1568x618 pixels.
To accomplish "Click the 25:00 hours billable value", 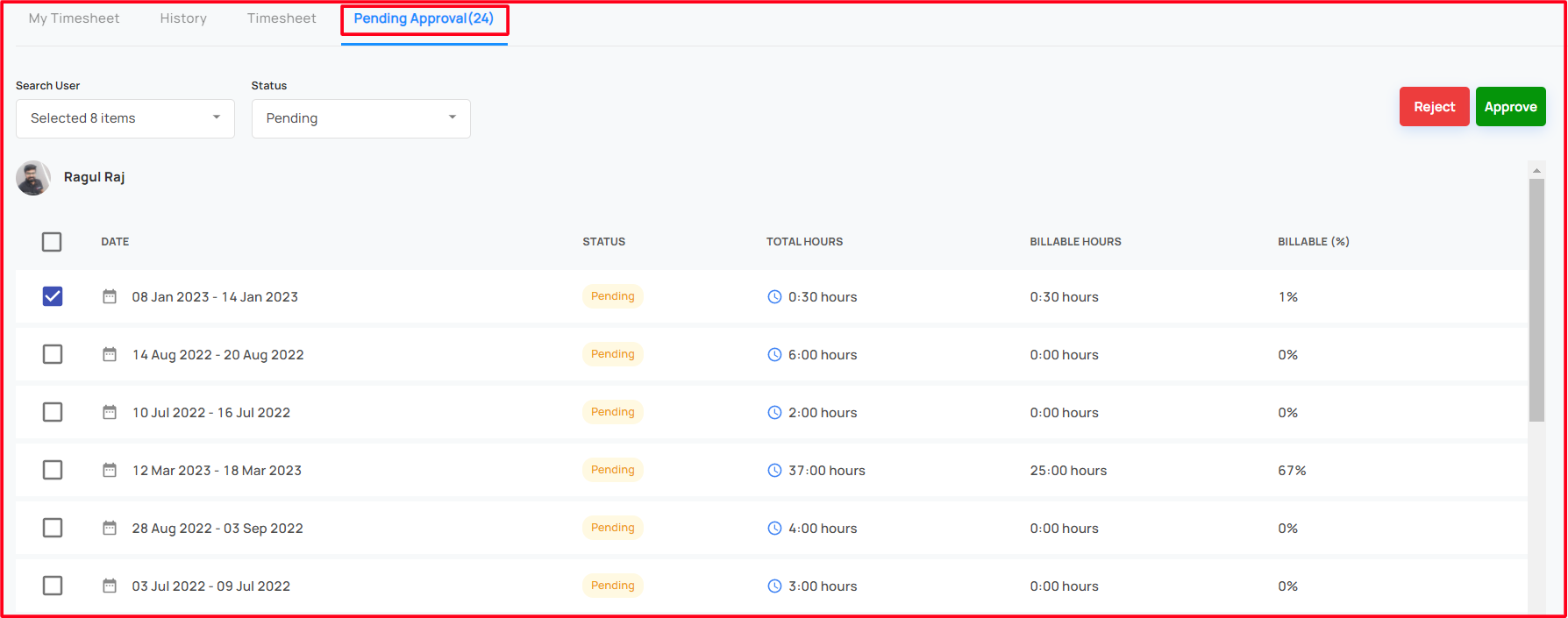I will [x=1068, y=471].
